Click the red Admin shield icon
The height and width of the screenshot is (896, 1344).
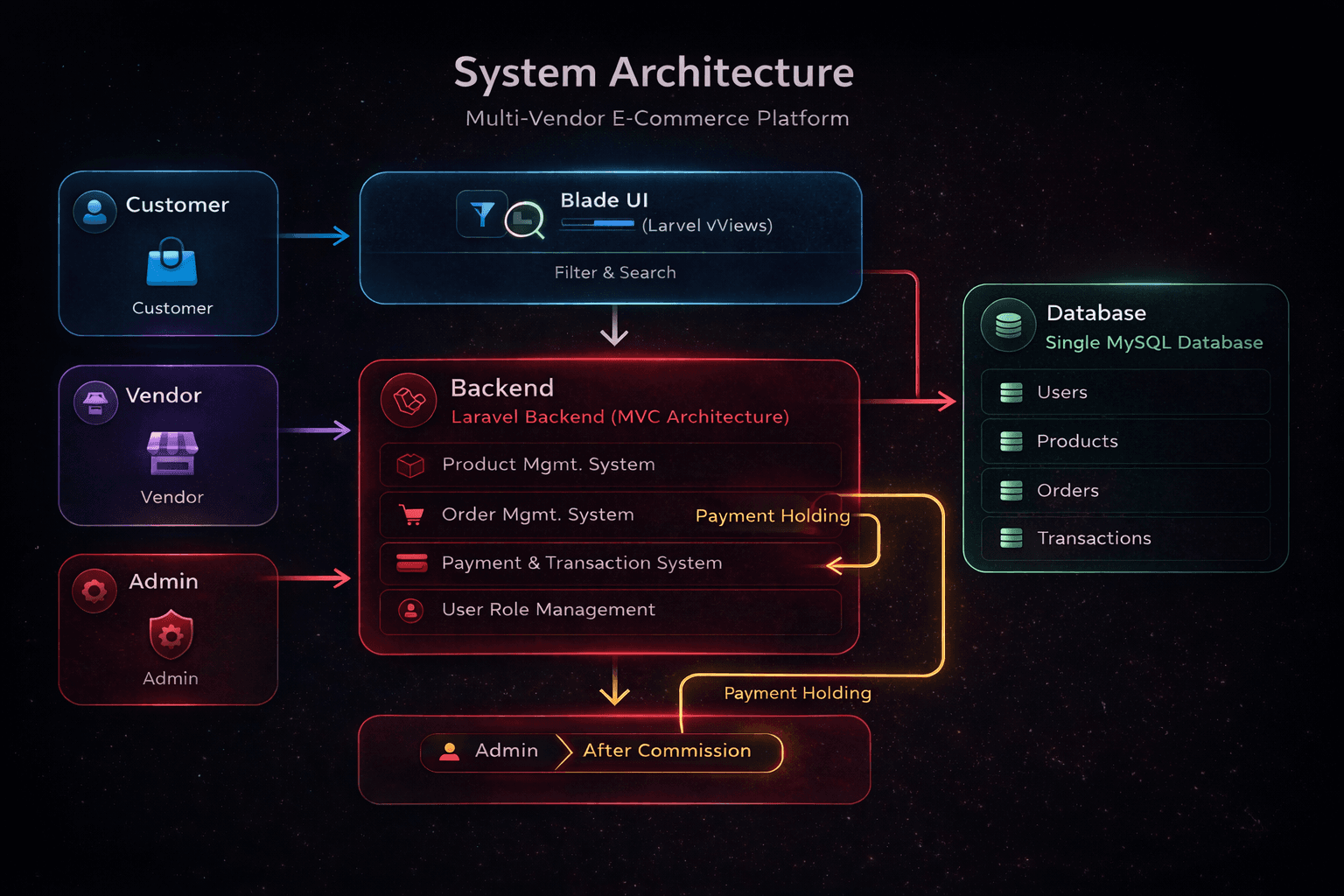coord(171,635)
